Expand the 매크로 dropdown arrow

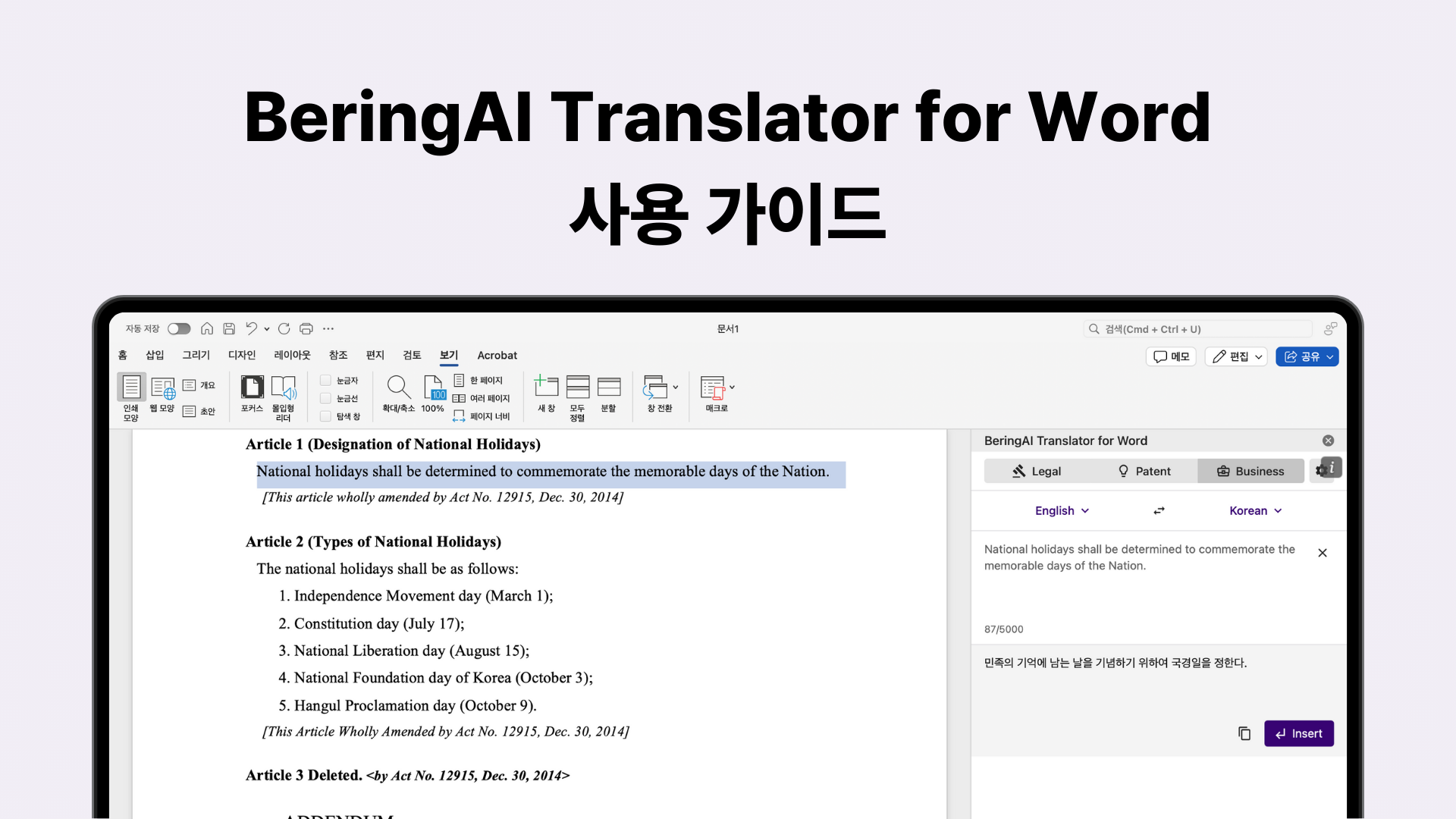[x=733, y=388]
